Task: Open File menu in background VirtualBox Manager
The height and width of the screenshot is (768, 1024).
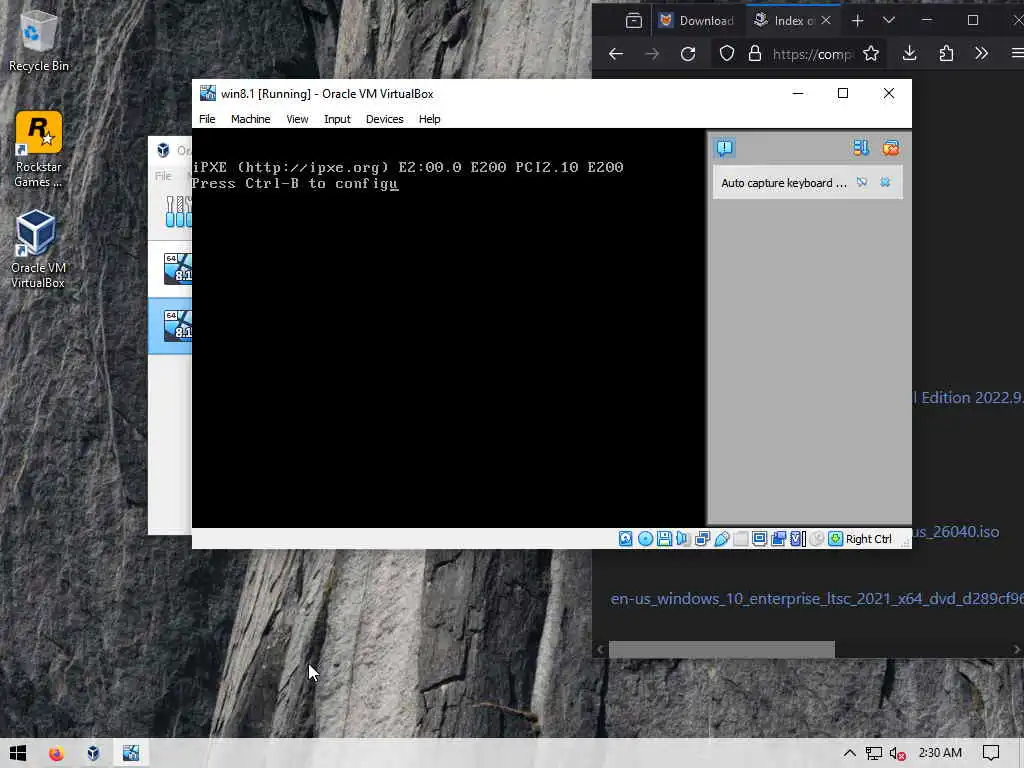Action: coord(163,176)
